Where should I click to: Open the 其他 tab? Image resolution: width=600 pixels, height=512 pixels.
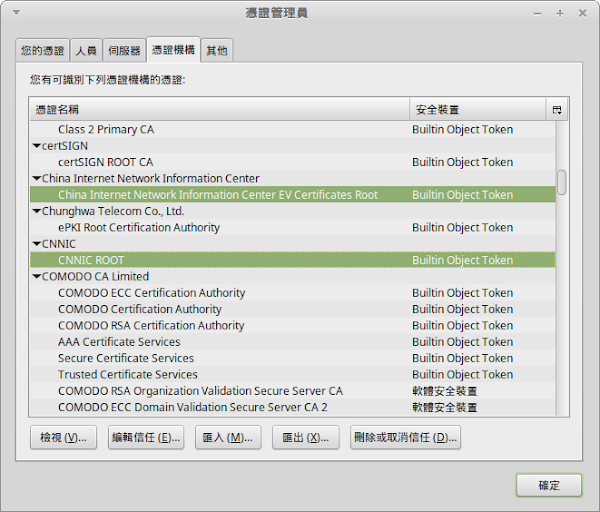pyautogui.click(x=217, y=50)
